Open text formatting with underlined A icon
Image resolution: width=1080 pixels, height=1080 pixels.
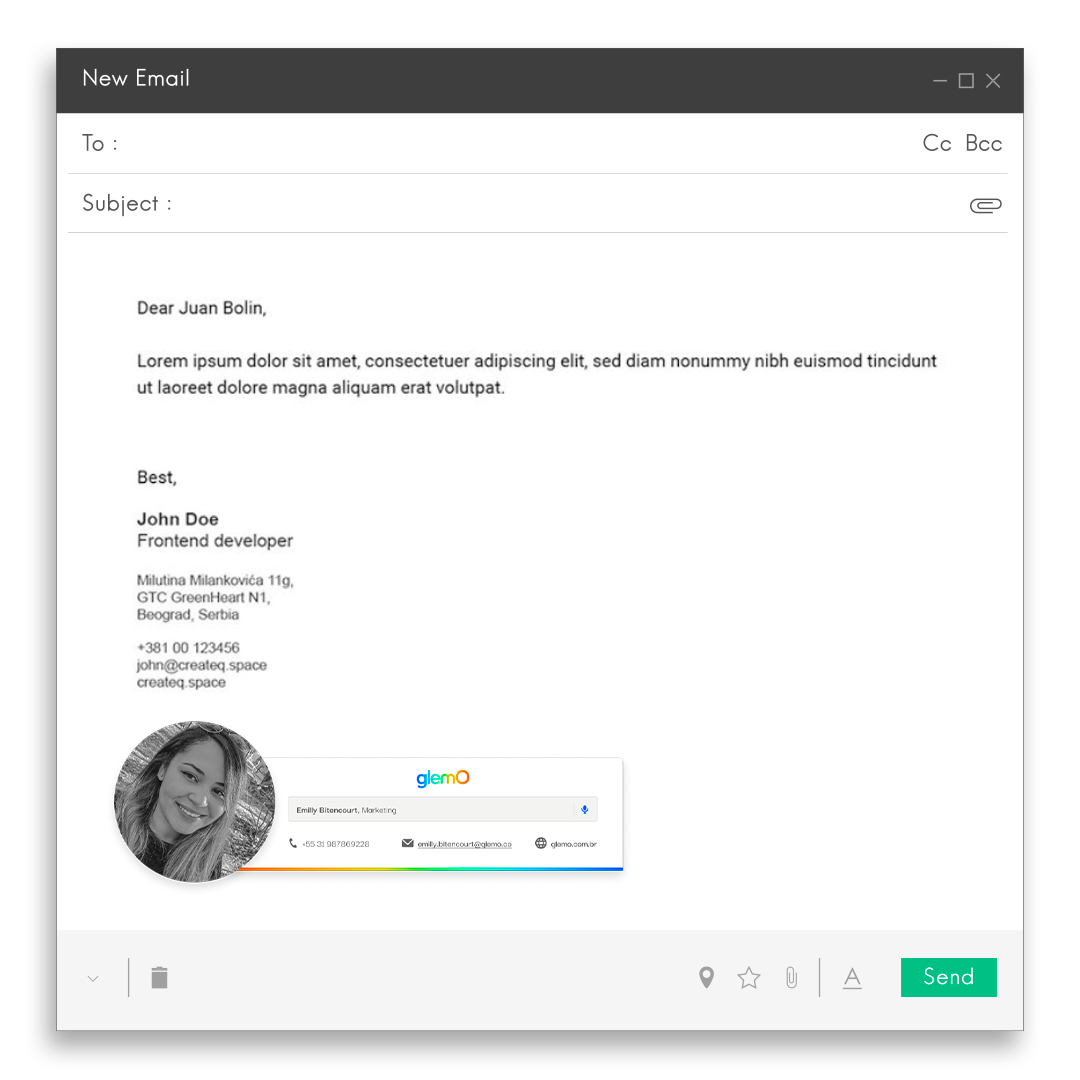pos(852,978)
